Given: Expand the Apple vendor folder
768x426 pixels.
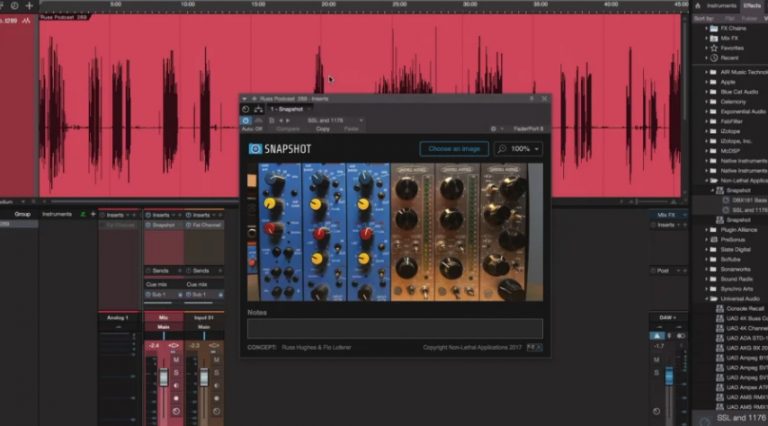Looking at the screenshot, I should click(707, 82).
